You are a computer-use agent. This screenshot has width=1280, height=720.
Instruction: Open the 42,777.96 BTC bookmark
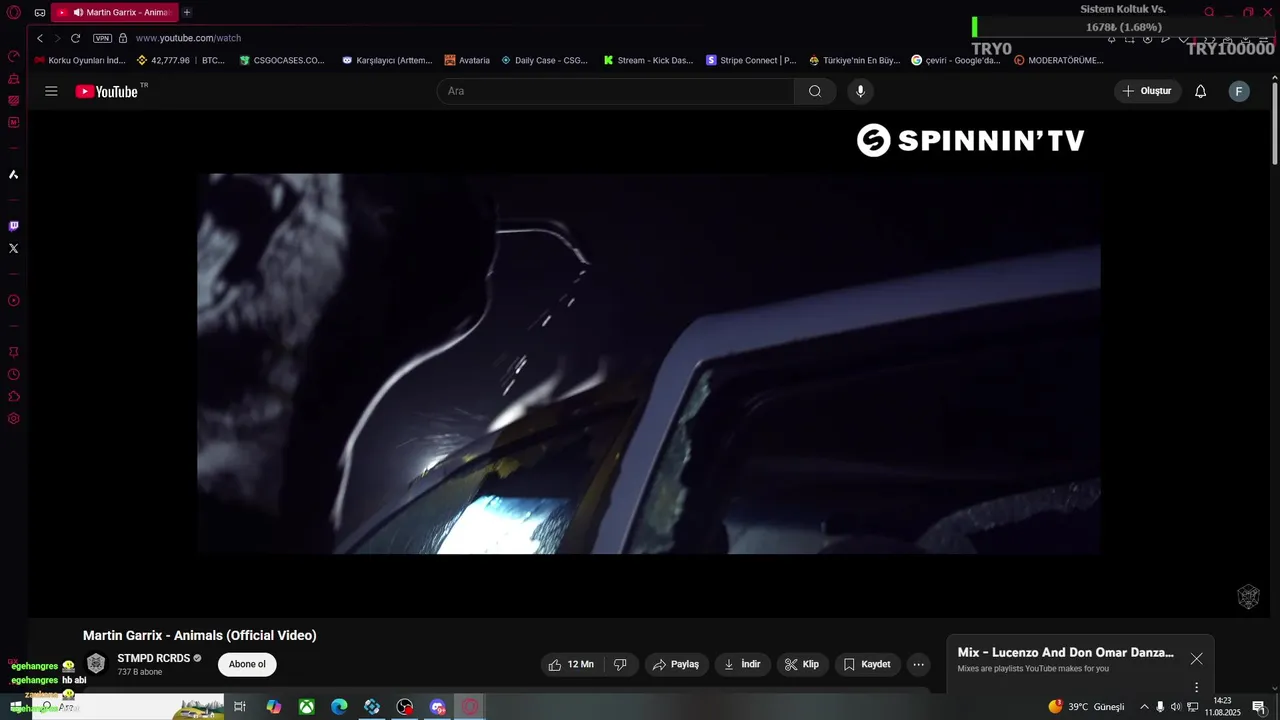point(180,60)
